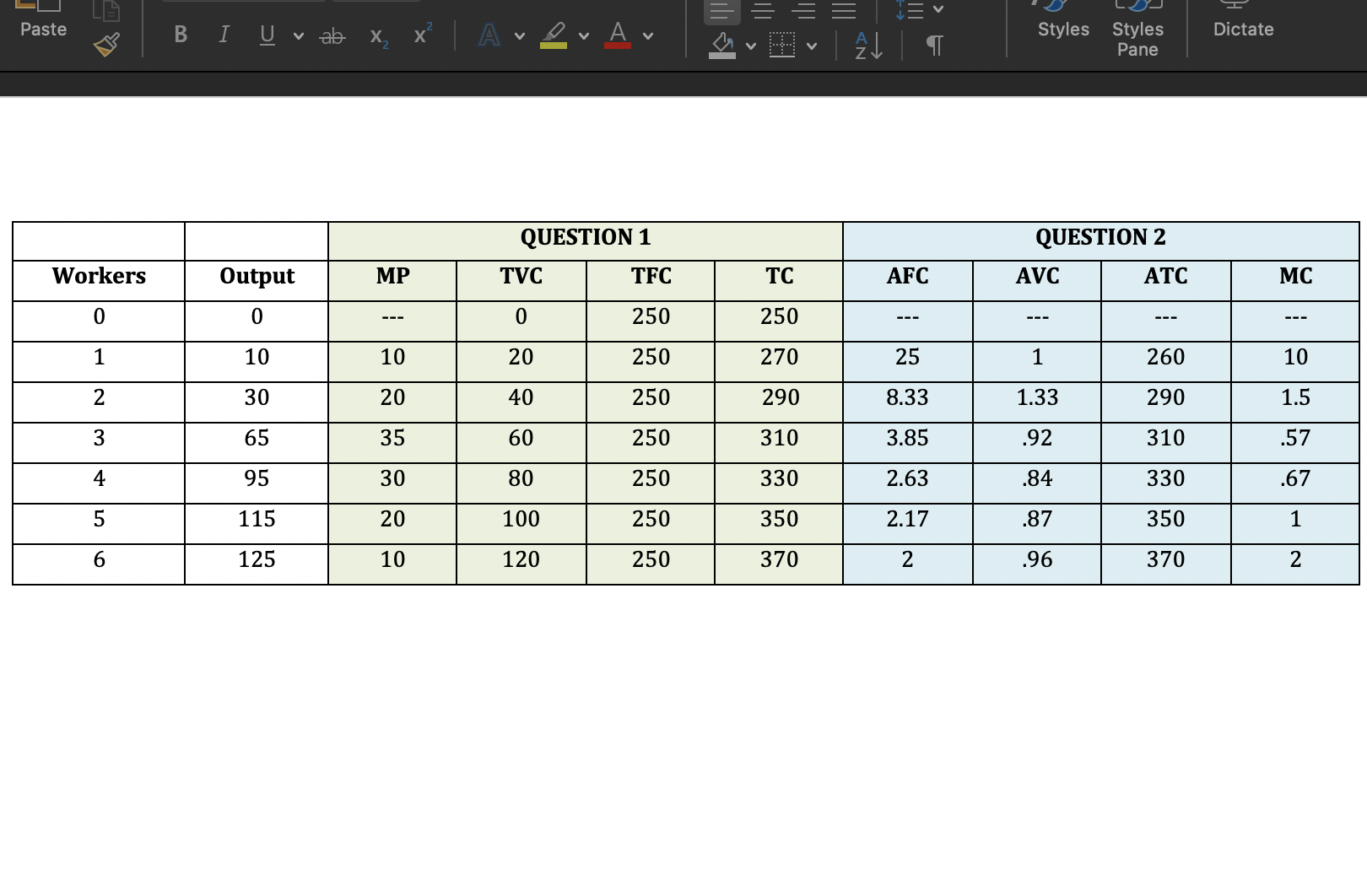Apply subscript formatting
This screenshot has width=1367, height=896.
click(377, 36)
